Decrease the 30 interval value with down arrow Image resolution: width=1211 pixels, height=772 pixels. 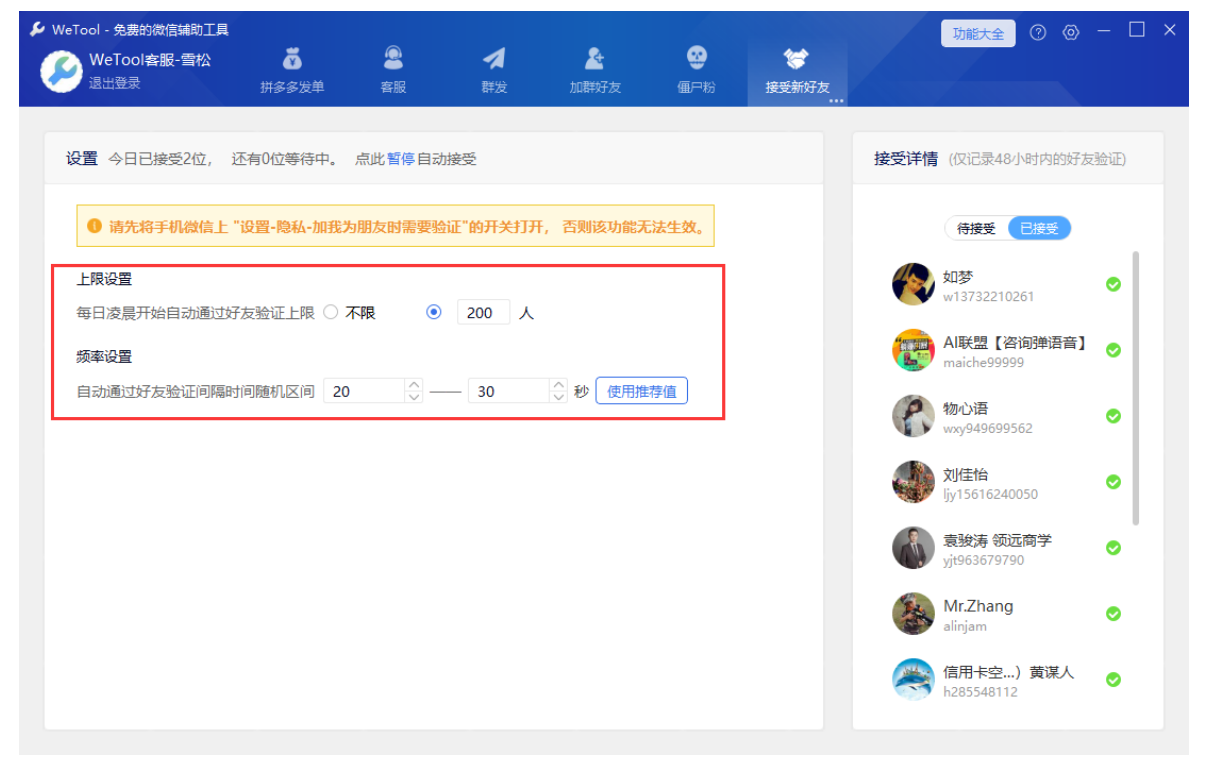[x=558, y=397]
